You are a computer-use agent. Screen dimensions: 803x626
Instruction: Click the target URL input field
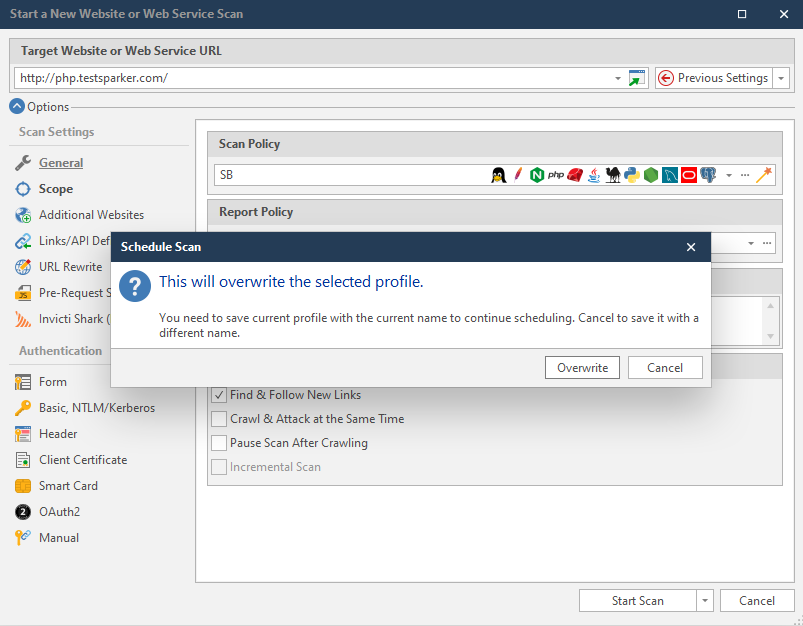(310, 78)
